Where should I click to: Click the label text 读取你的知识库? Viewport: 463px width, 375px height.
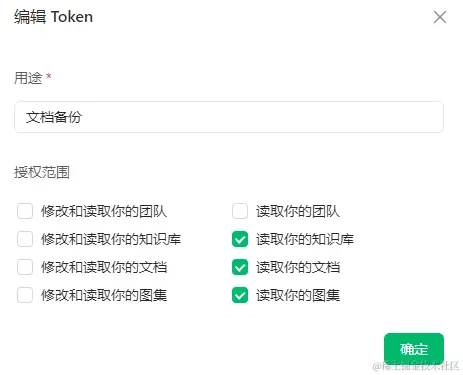(305, 239)
